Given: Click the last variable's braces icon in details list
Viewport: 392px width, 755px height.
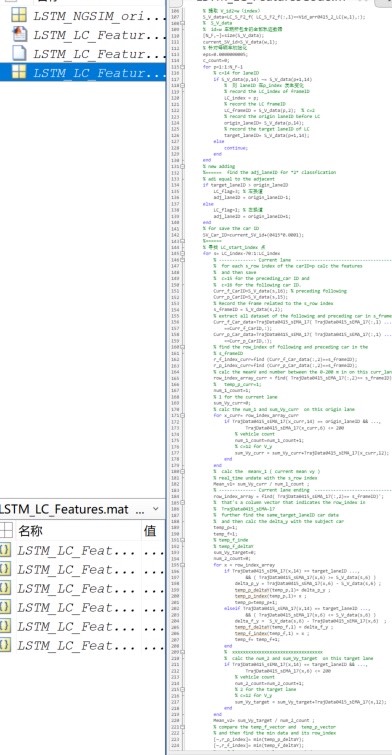Looking at the screenshot, I should pyautogui.click(x=5, y=645).
